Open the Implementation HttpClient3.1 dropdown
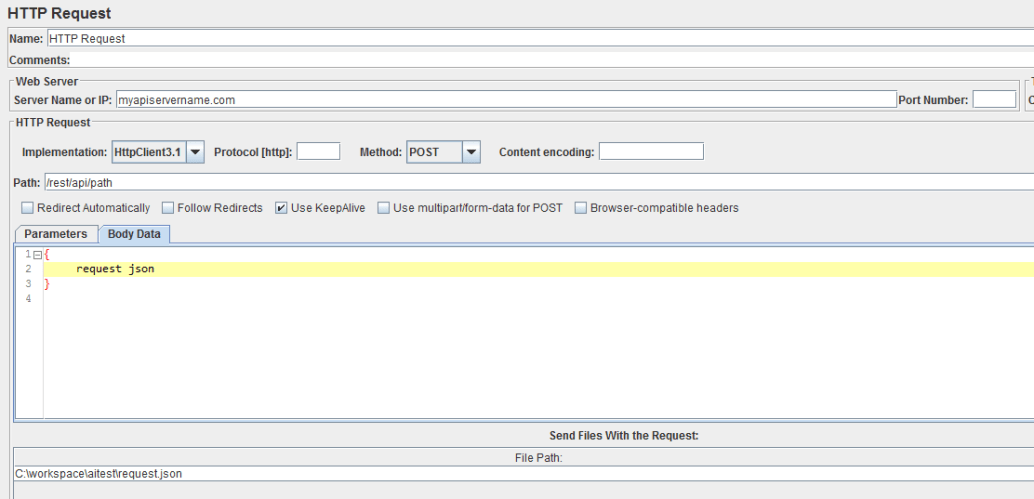Image resolution: width=1034 pixels, height=499 pixels. pos(195,152)
